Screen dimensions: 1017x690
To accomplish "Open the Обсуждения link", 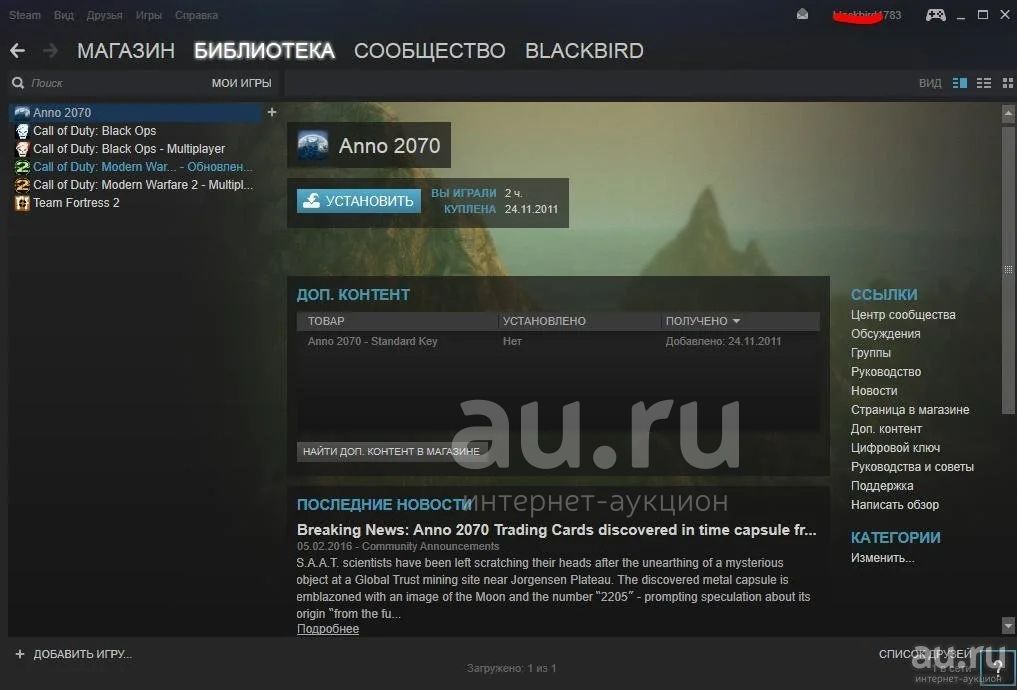I will tap(885, 334).
